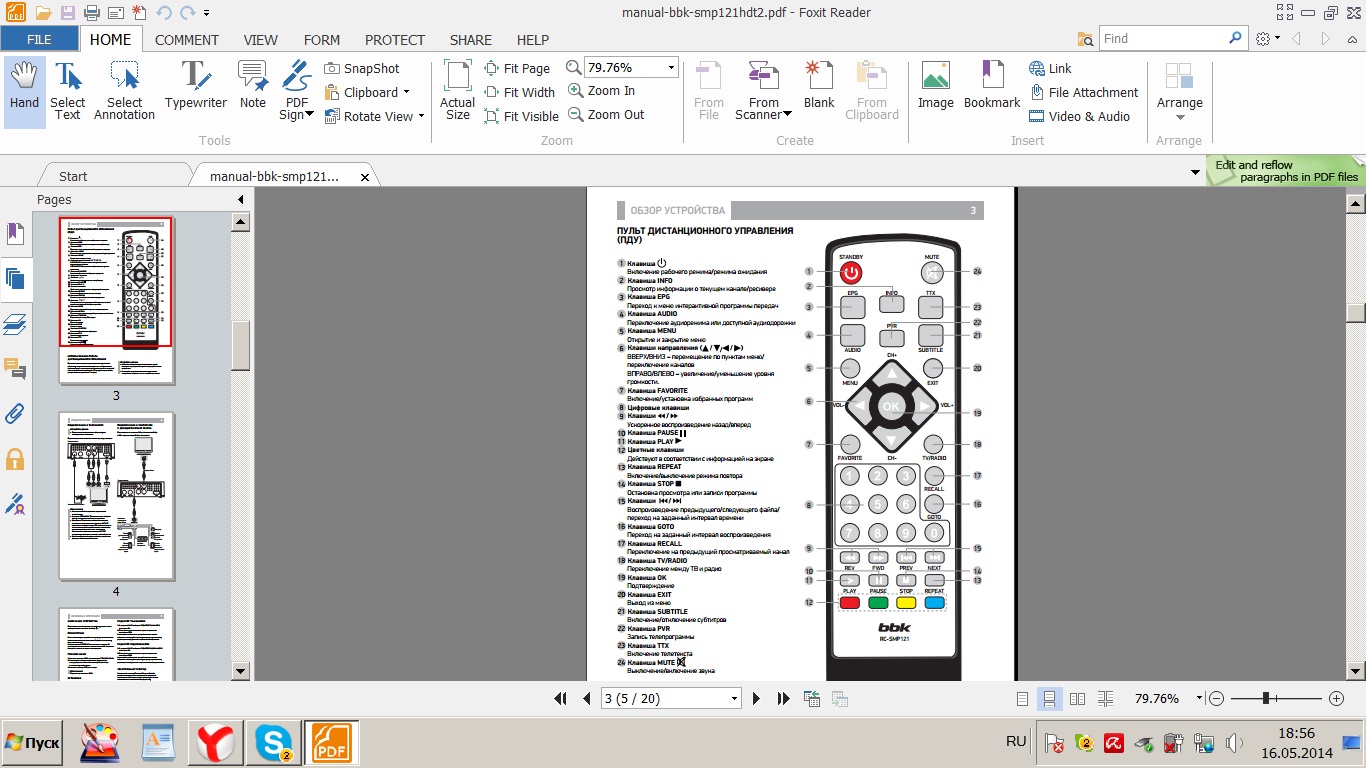Viewport: 1366px width, 768px height.
Task: Select the Typewriter tool
Action: click(196, 88)
